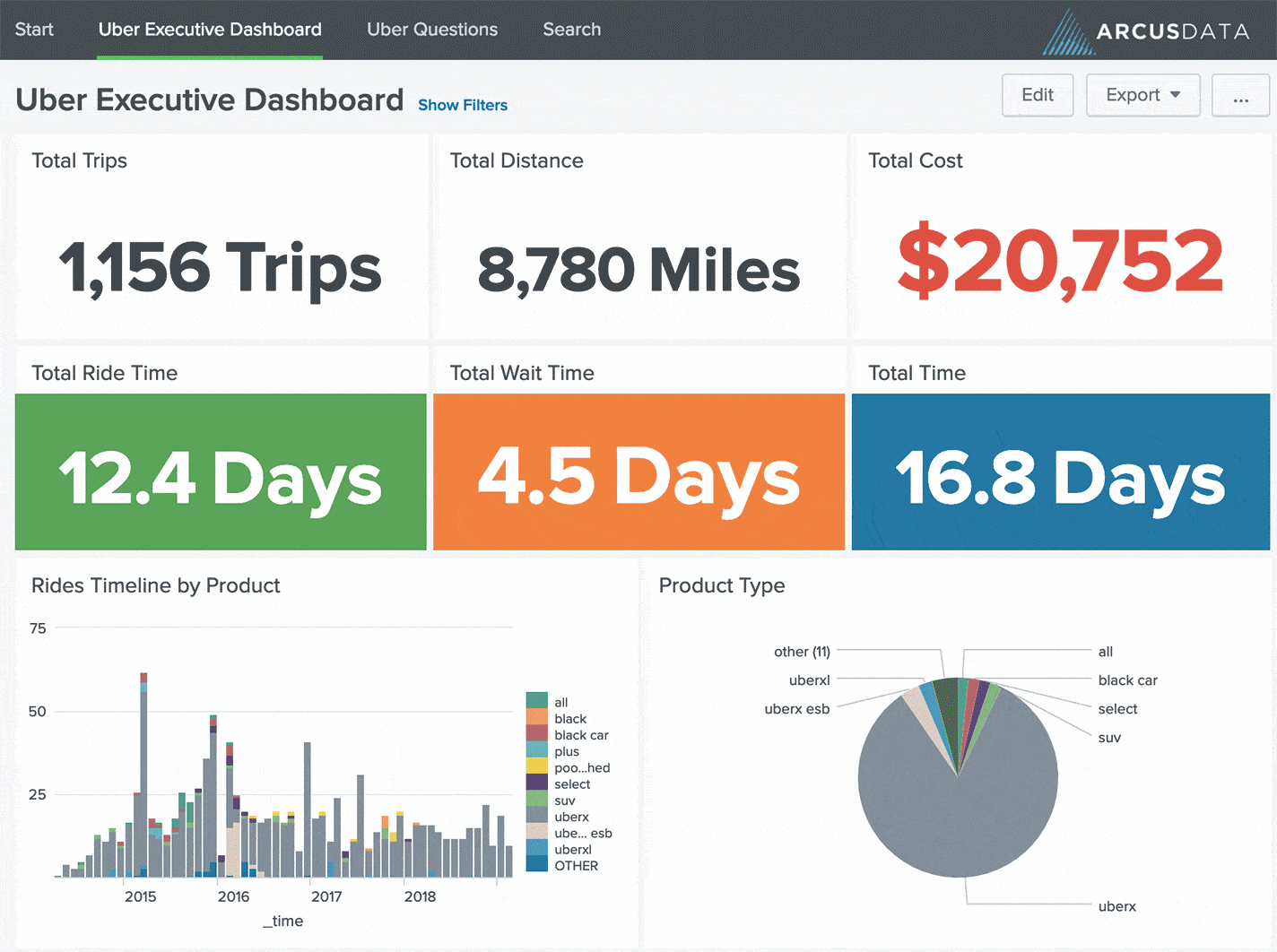1277x952 pixels.
Task: Switch to the Uber Questions tab
Action: coord(432,30)
